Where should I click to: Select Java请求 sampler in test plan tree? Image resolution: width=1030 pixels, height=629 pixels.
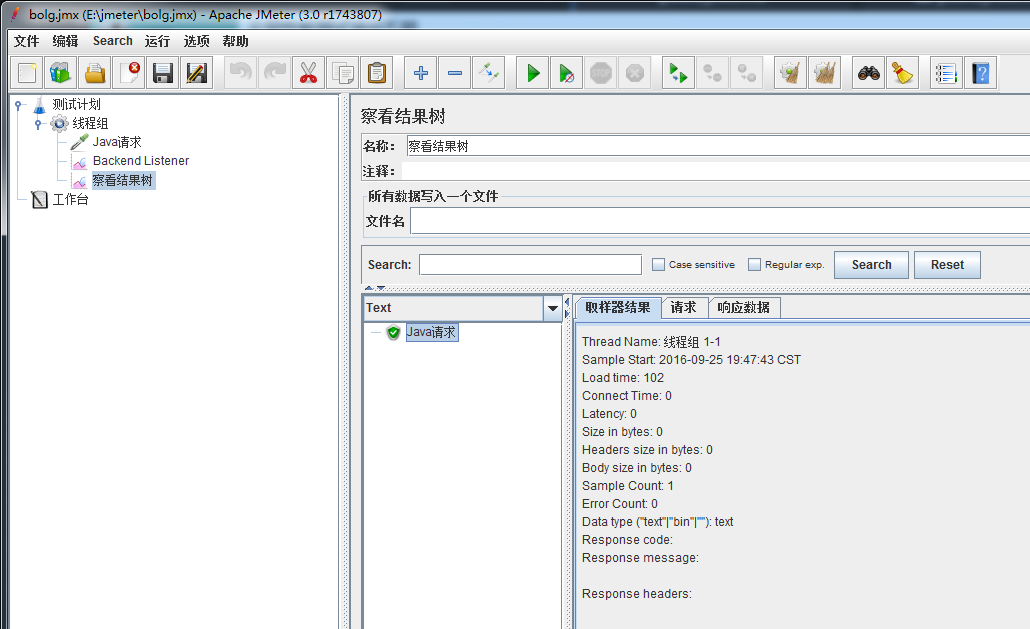[x=117, y=142]
